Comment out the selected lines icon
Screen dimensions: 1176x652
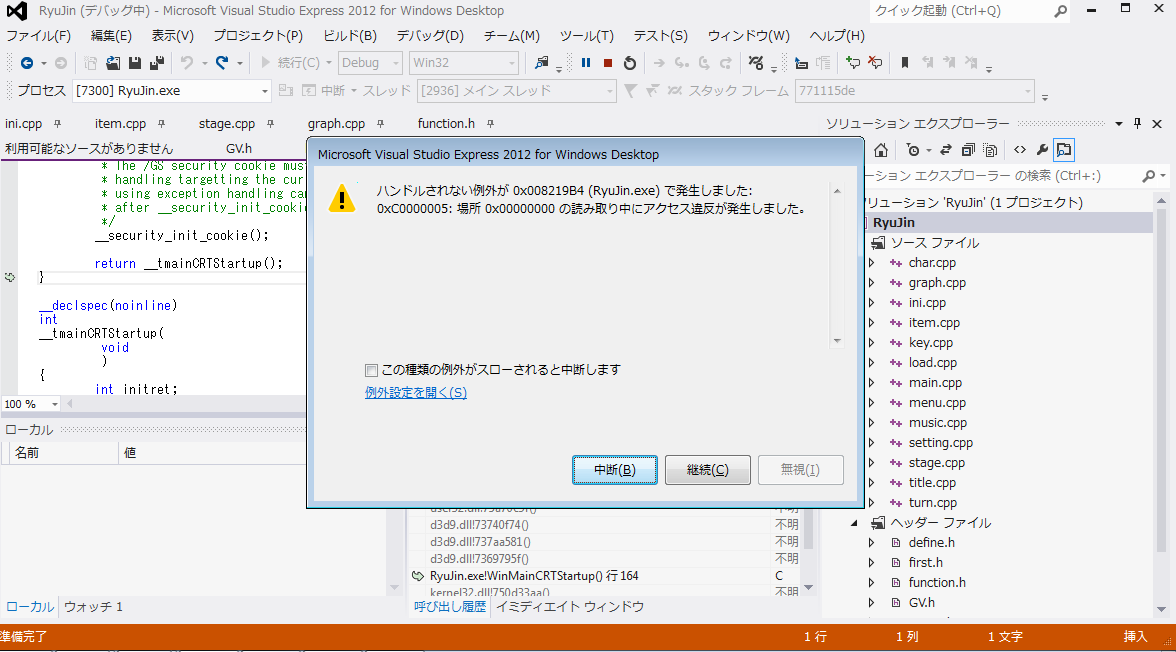(x=853, y=63)
